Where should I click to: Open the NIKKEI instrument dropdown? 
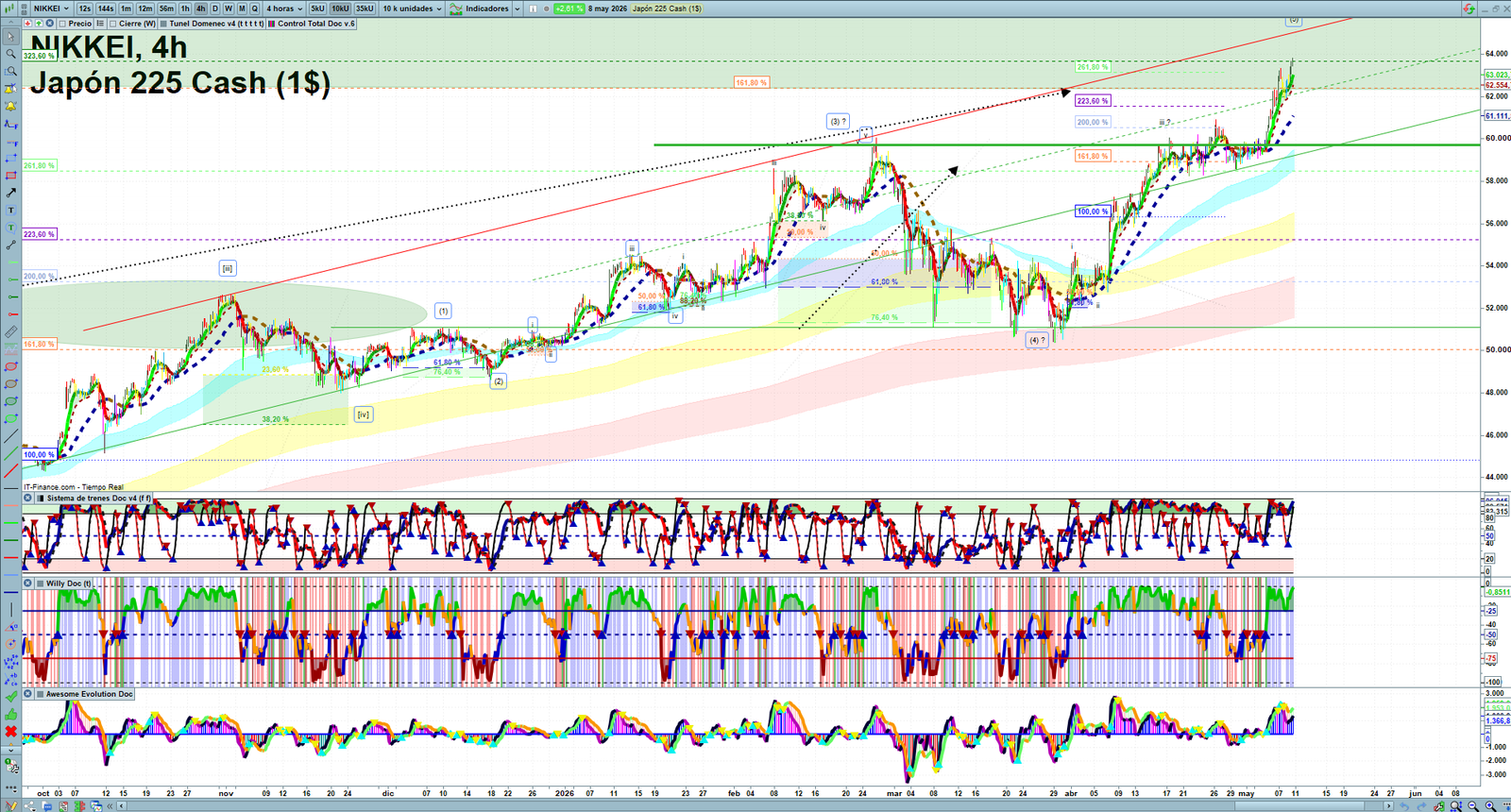pos(51,8)
